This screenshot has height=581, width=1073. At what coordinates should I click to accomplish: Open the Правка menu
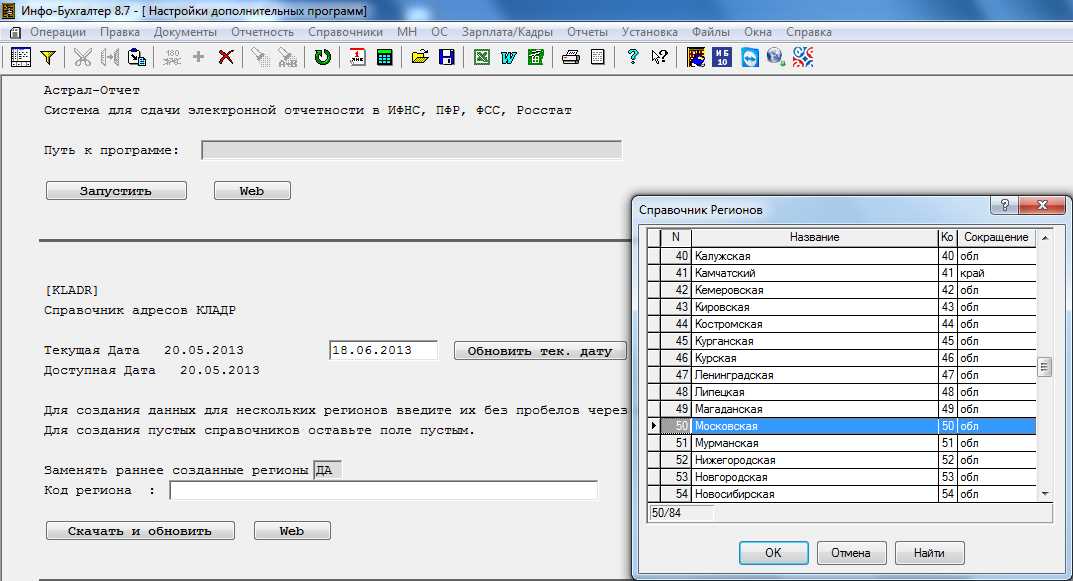coord(120,32)
